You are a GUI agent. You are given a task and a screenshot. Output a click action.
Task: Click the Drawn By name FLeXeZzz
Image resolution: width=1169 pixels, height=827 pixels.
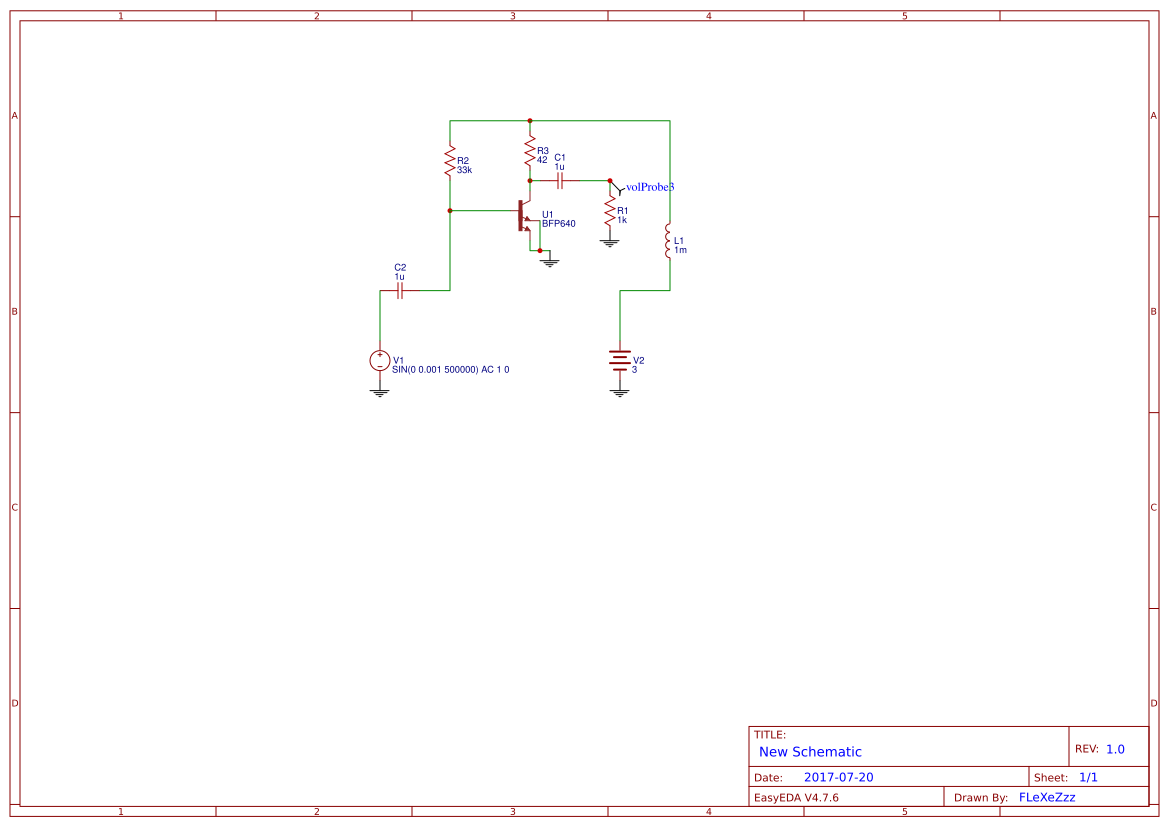1046,797
